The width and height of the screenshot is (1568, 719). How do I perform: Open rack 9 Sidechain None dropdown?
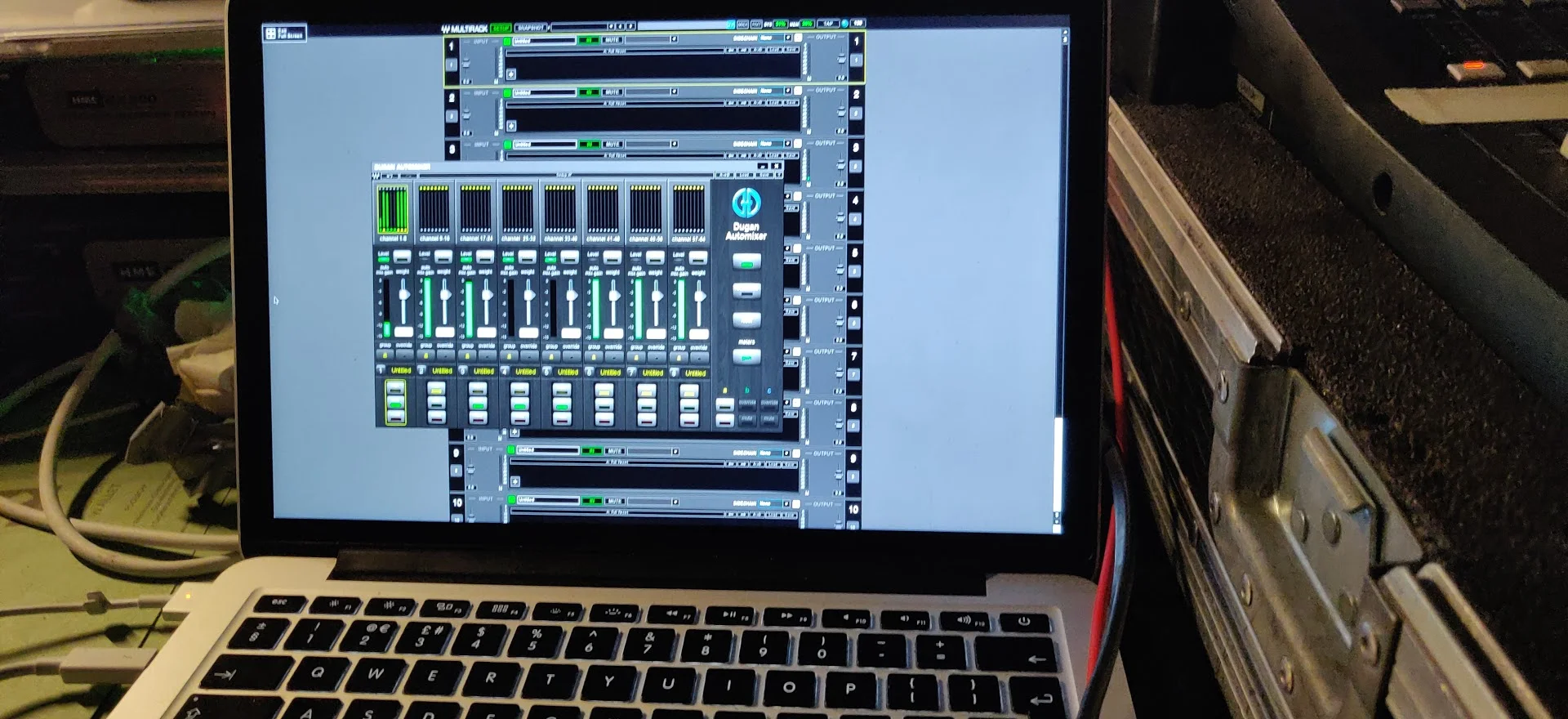click(776, 453)
